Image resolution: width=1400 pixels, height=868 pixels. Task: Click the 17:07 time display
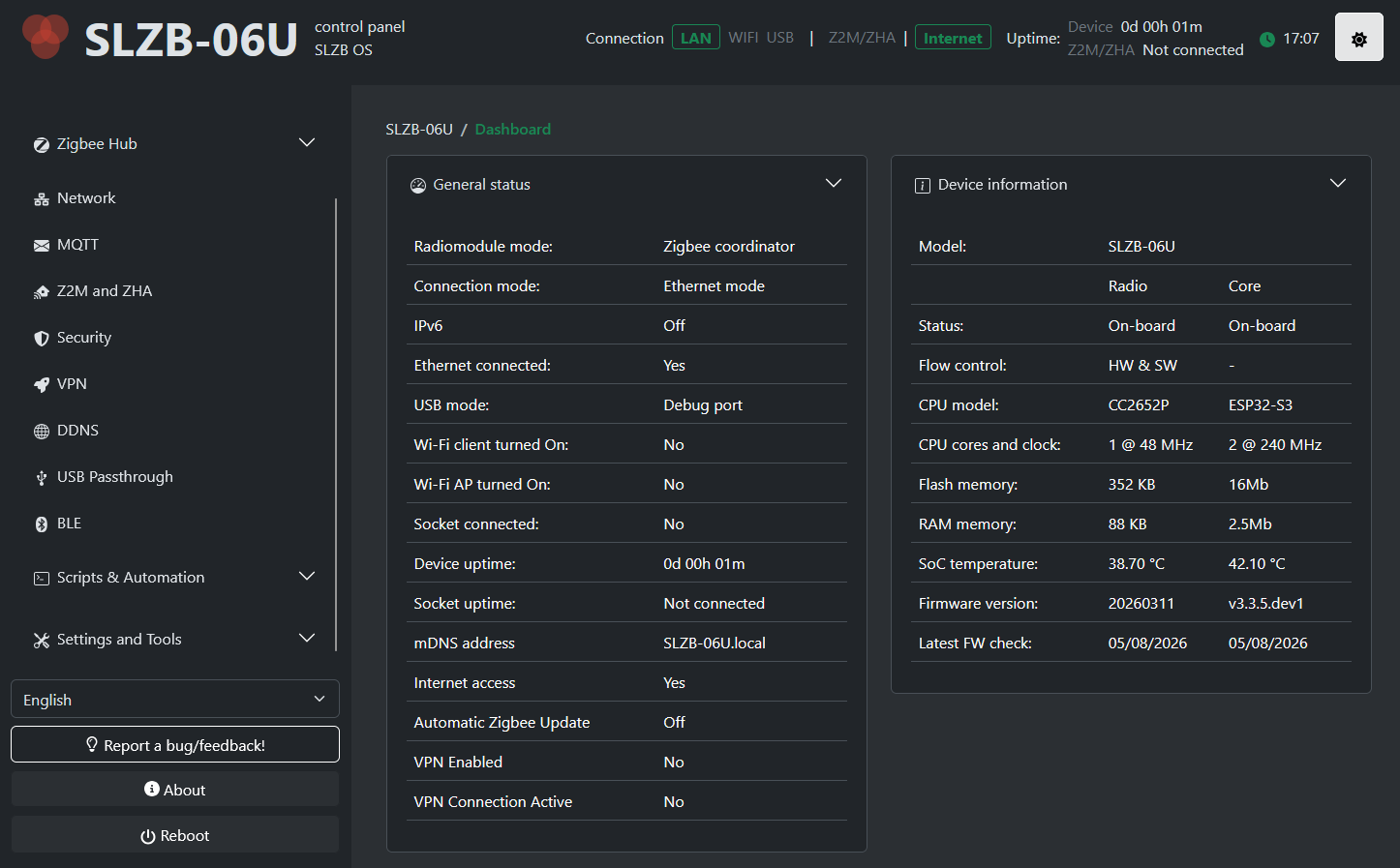pyautogui.click(x=1301, y=39)
